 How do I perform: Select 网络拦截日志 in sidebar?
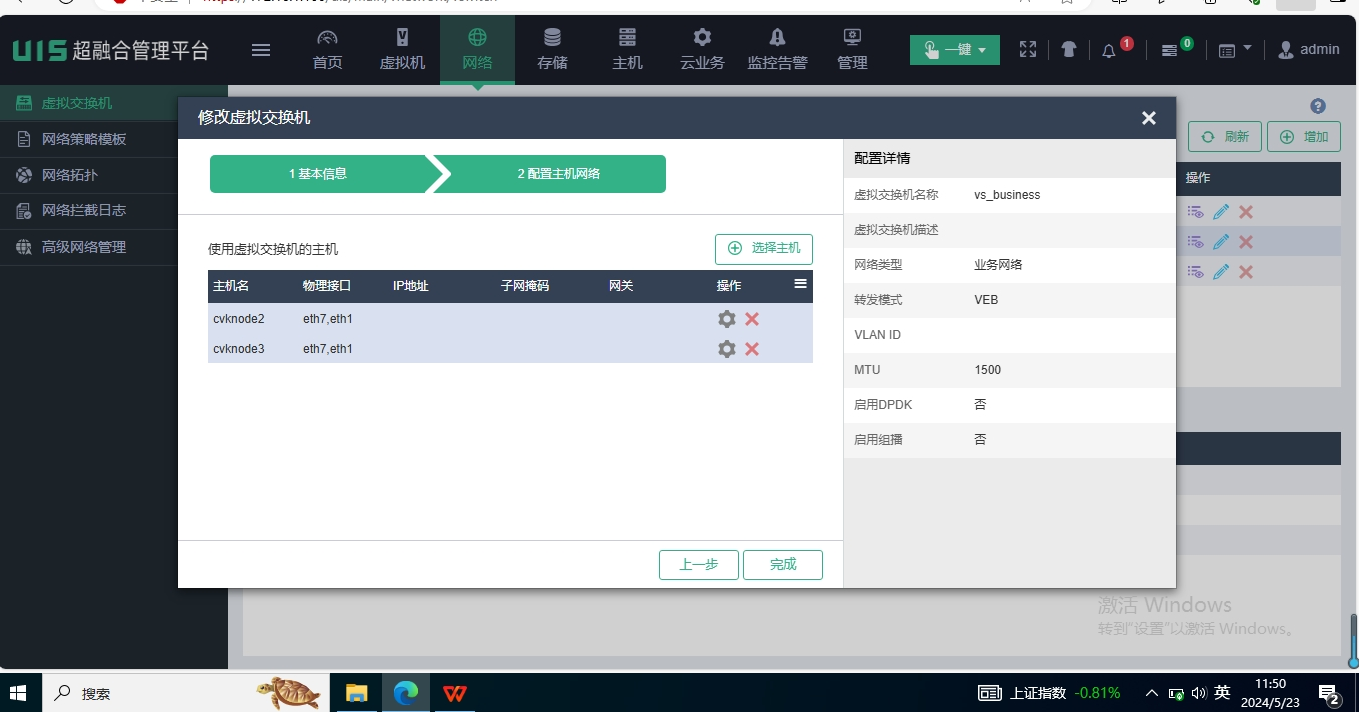click(x=114, y=211)
